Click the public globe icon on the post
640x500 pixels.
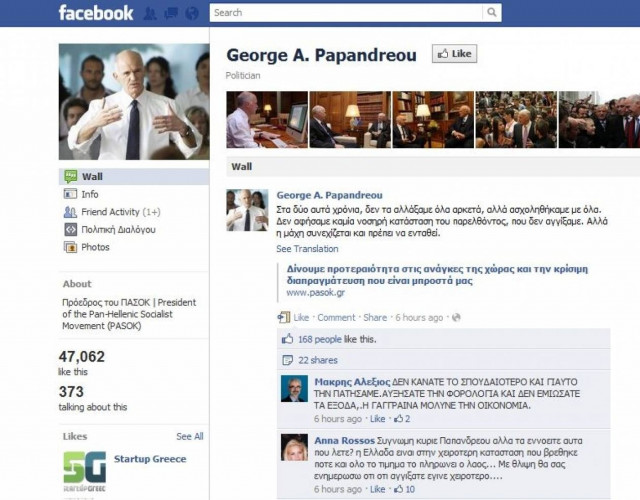pyautogui.click(x=456, y=317)
